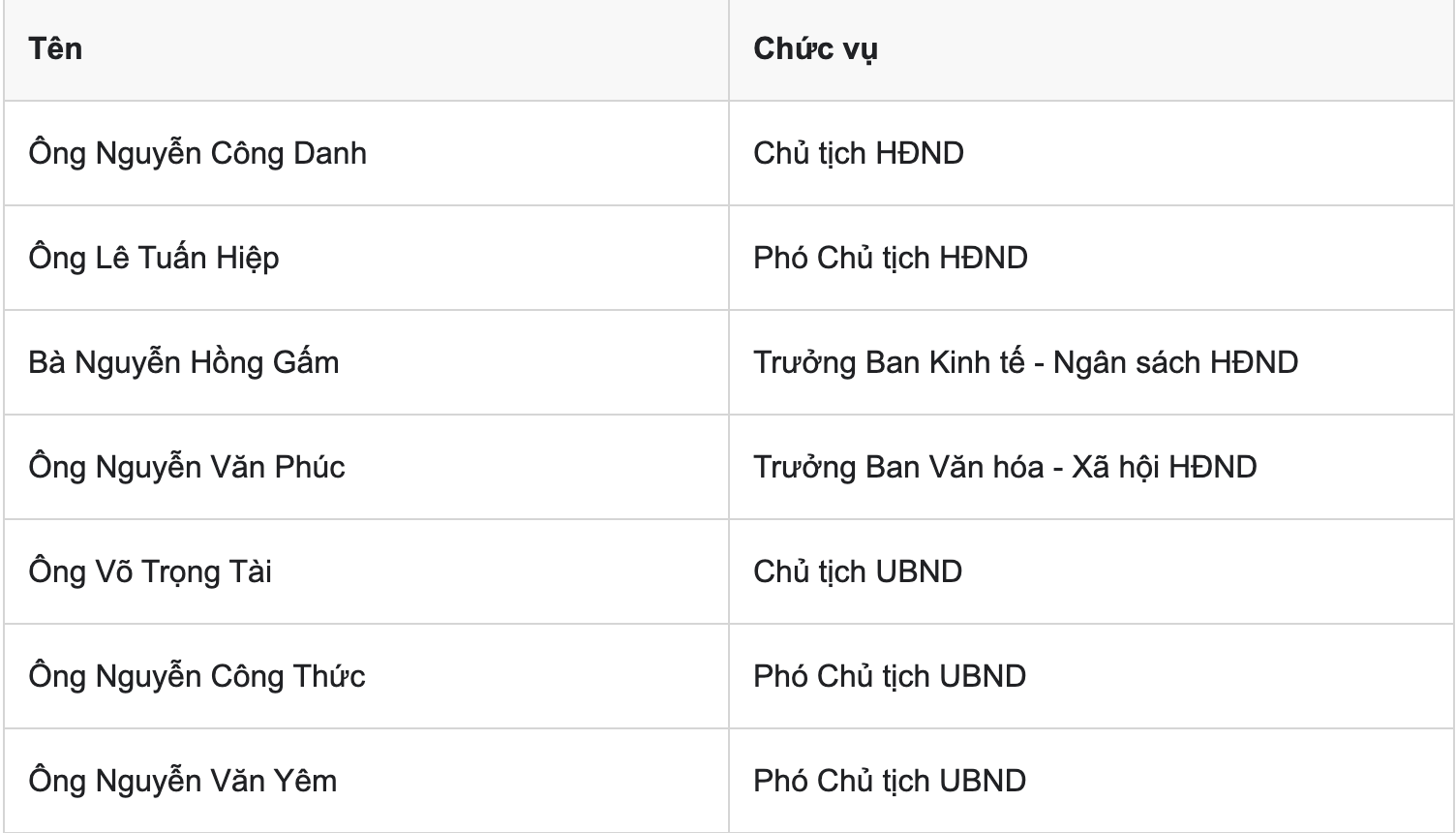Click the name Ông Nguyễn Văn Yêm
1456x833 pixels.
(183, 782)
